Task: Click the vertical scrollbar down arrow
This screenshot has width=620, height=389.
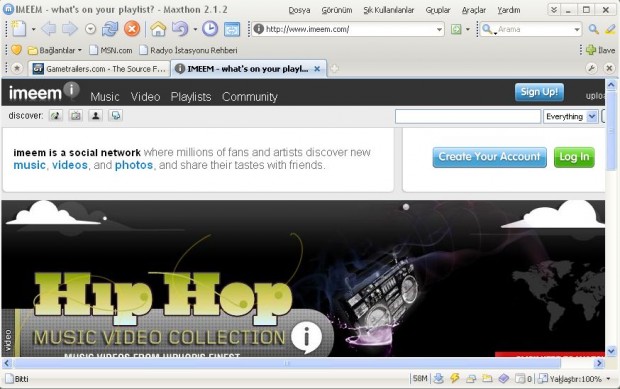Action: click(x=611, y=351)
